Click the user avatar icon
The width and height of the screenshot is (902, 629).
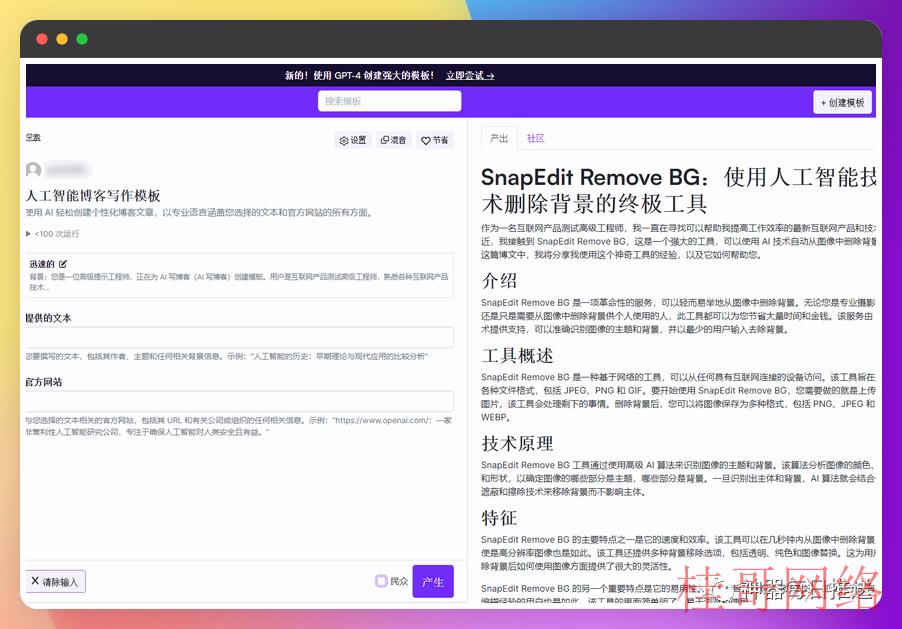click(33, 170)
